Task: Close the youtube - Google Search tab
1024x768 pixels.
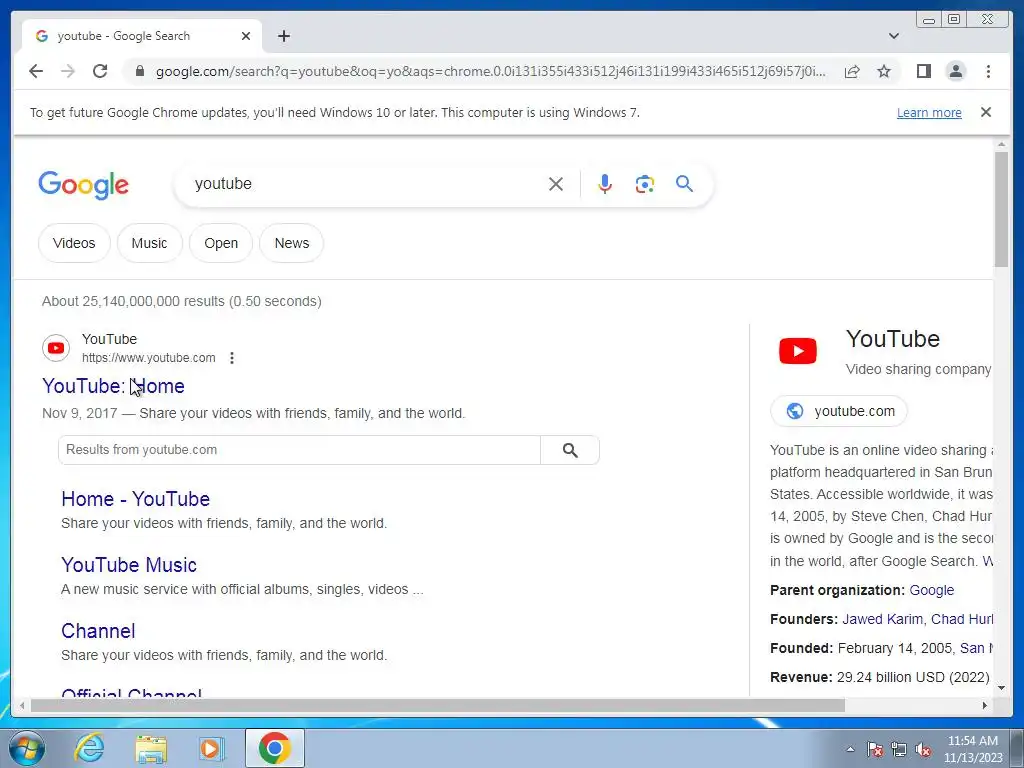Action: click(x=246, y=36)
